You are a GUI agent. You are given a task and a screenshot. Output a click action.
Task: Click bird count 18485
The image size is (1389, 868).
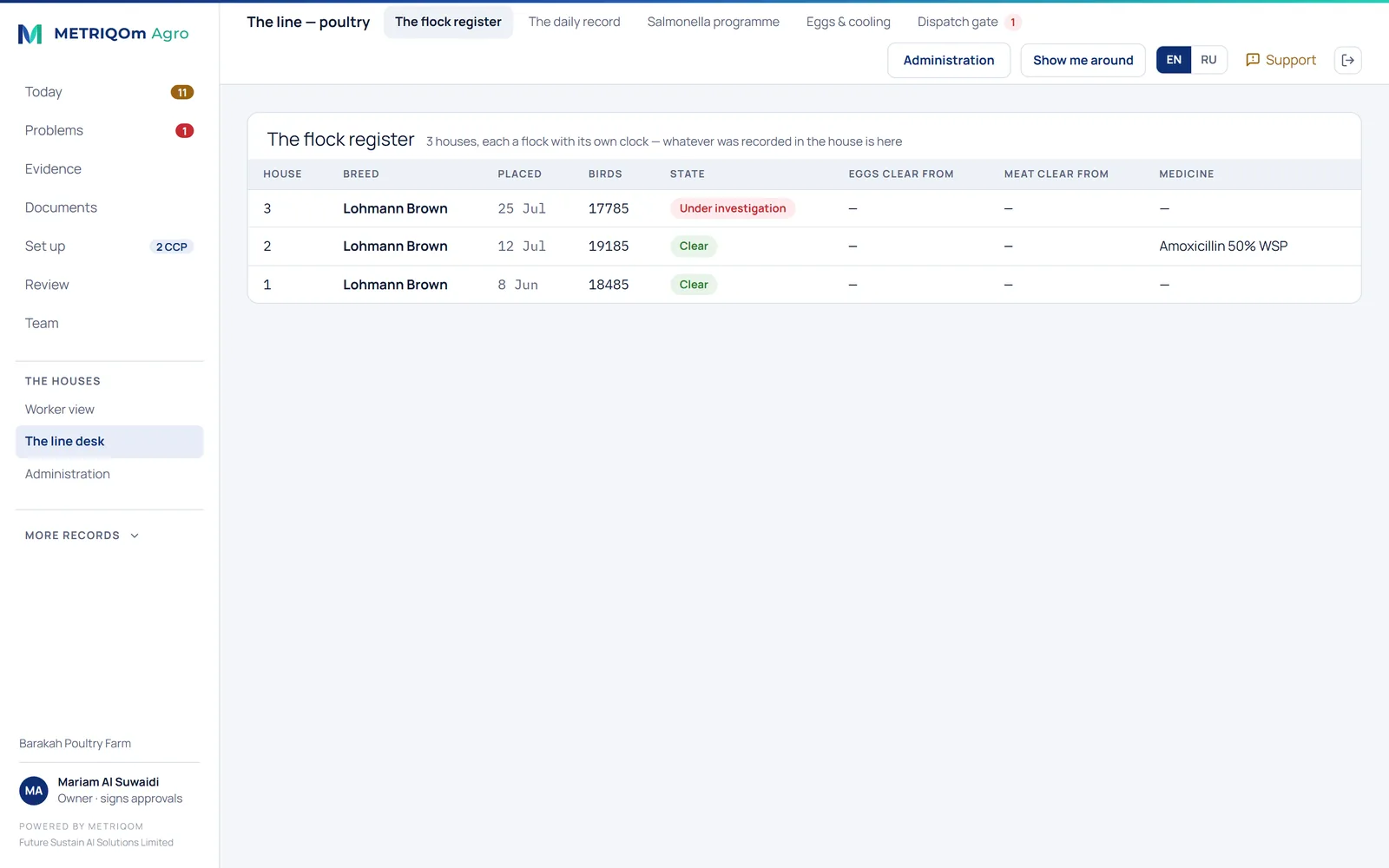coord(609,285)
